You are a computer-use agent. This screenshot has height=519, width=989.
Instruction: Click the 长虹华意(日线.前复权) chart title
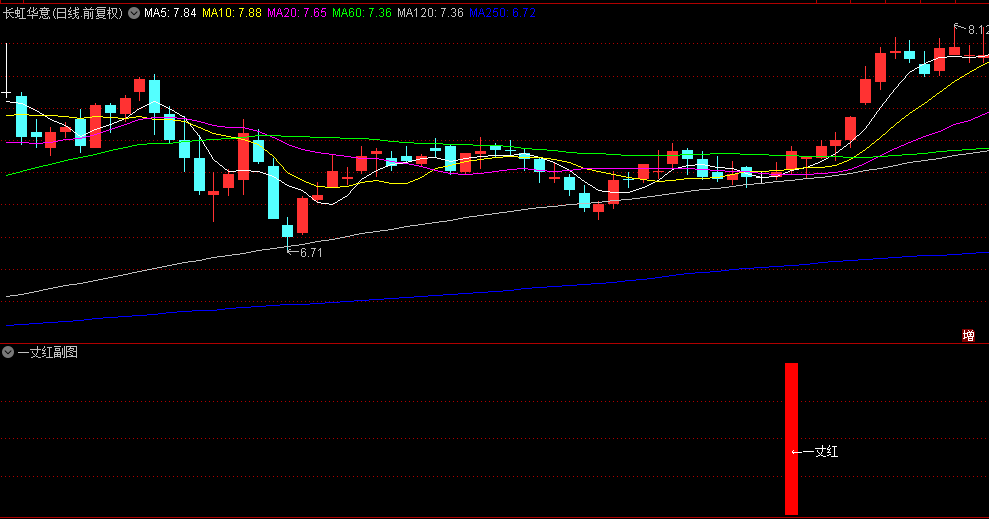pyautogui.click(x=62, y=13)
